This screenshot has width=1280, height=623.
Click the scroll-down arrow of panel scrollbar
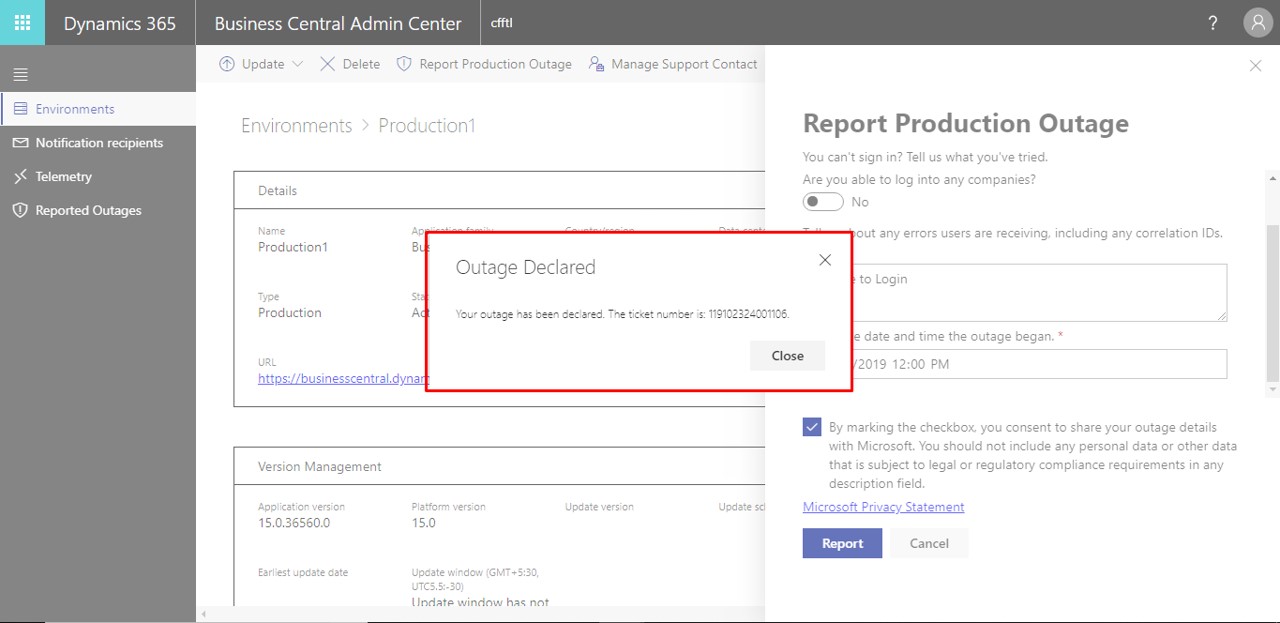pos(1272,389)
